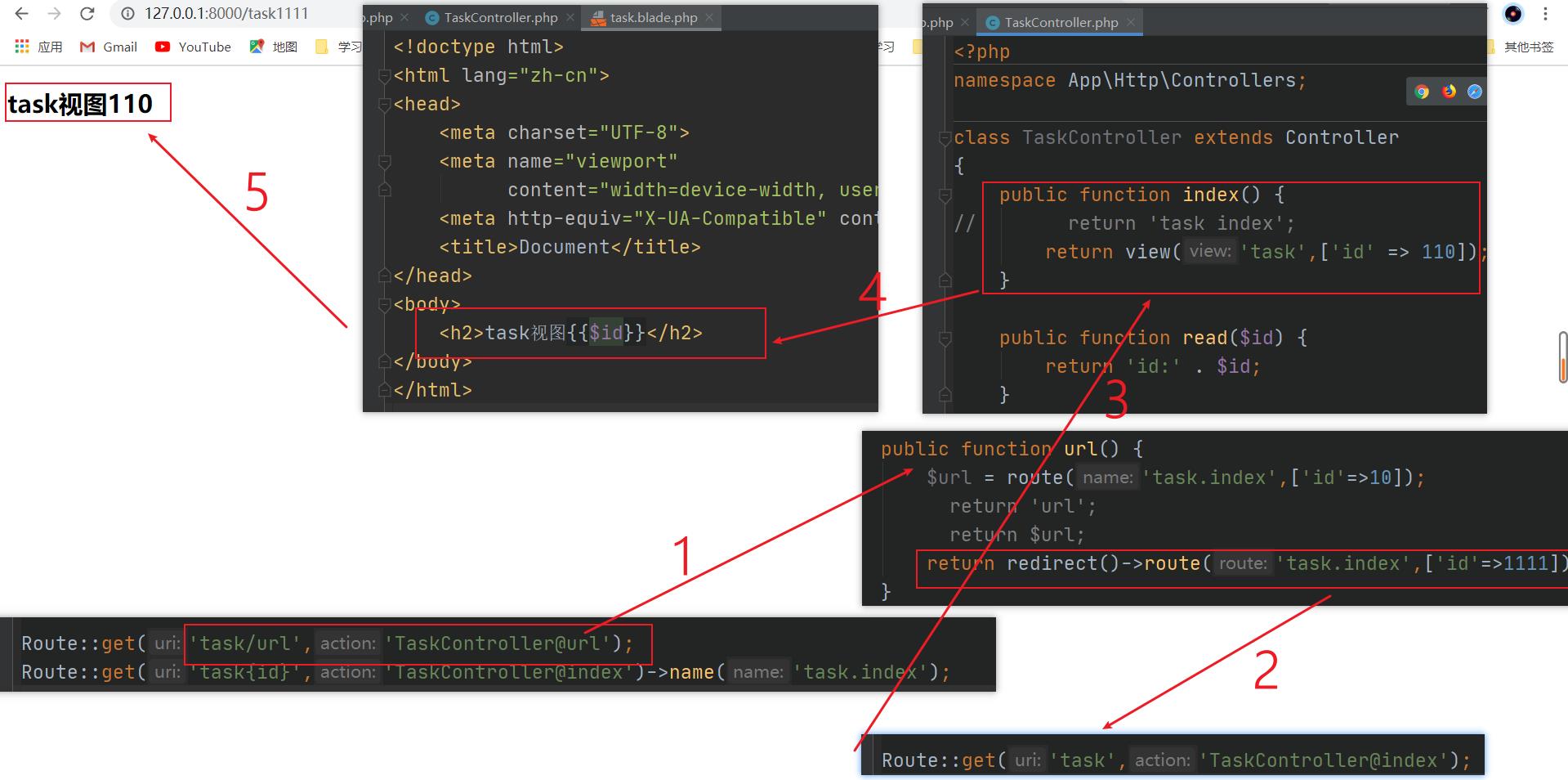
Task: Click the return 'id:' . $id line
Action: 1153,366
